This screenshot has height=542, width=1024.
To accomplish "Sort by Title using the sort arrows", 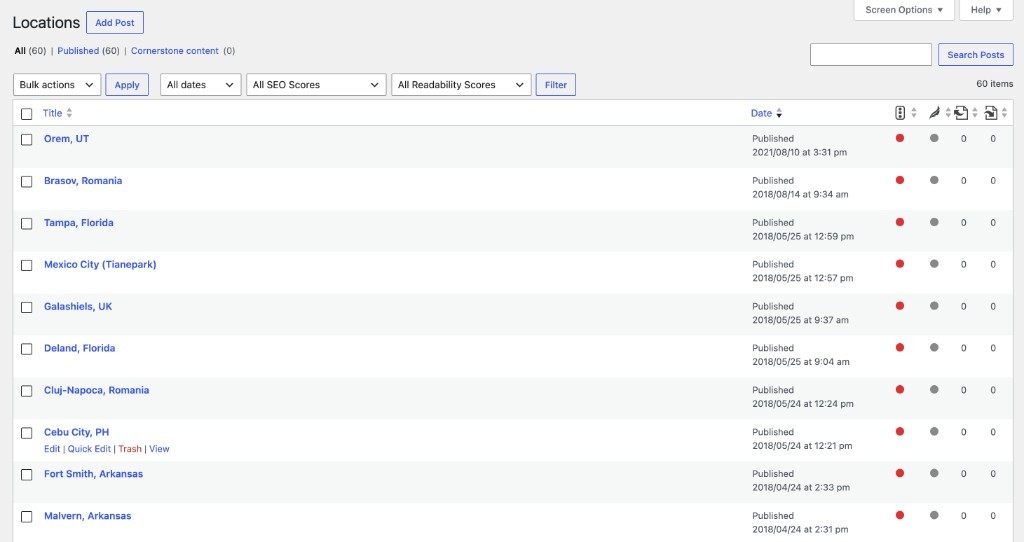I will pyautogui.click(x=69, y=113).
